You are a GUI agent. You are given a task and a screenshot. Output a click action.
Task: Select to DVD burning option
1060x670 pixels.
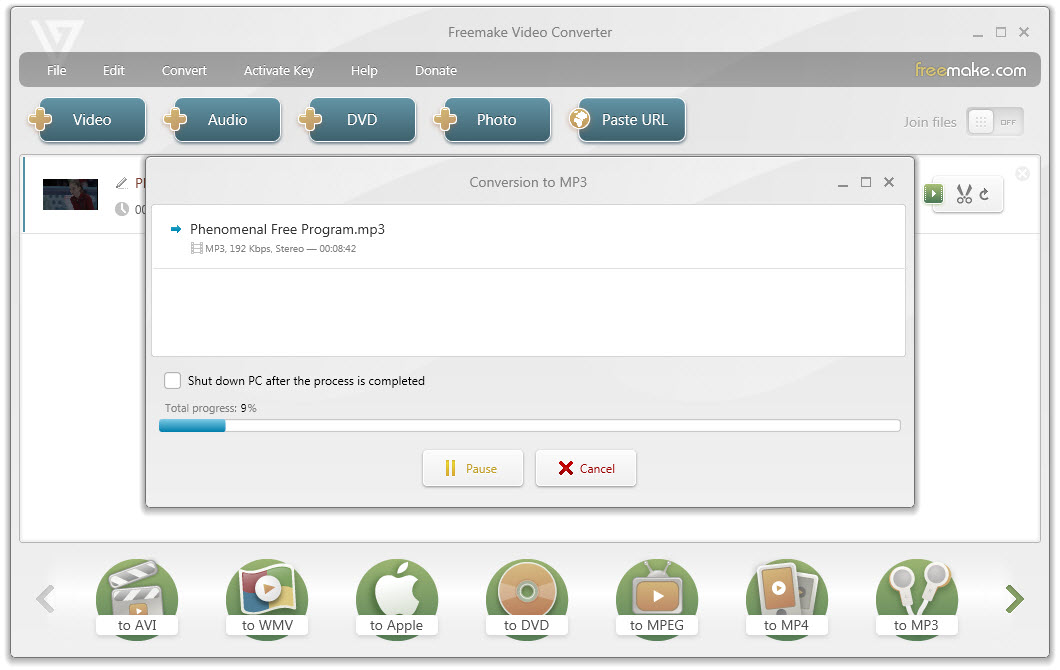(x=527, y=598)
